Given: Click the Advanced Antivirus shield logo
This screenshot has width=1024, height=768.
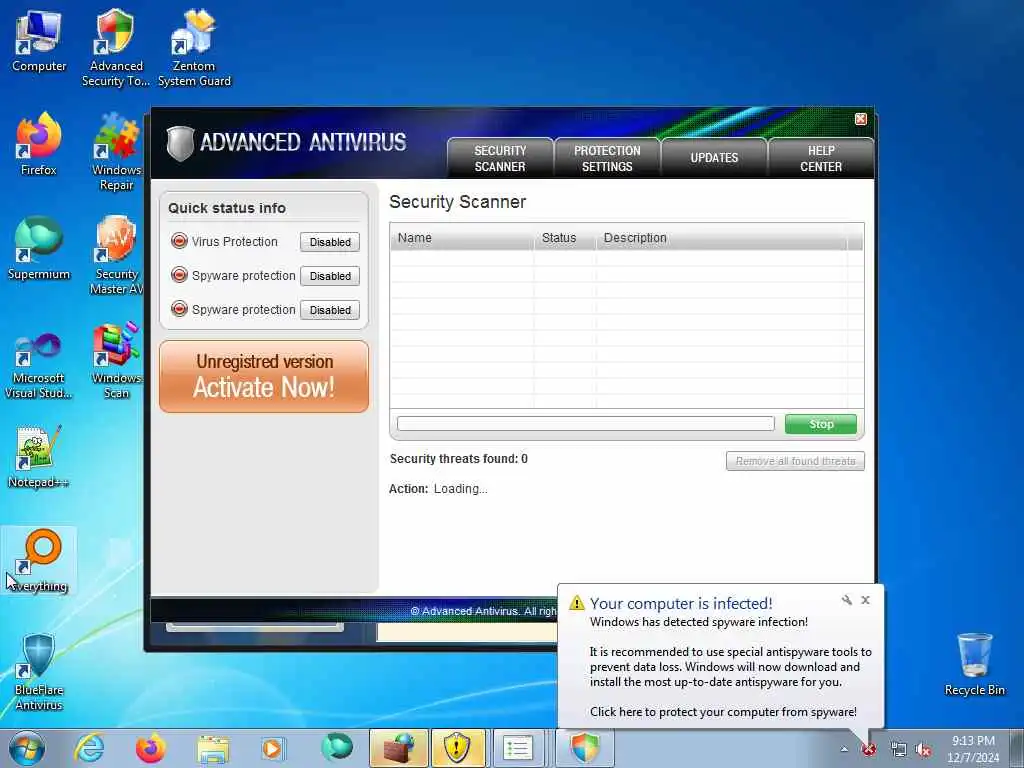Looking at the screenshot, I should 180,144.
